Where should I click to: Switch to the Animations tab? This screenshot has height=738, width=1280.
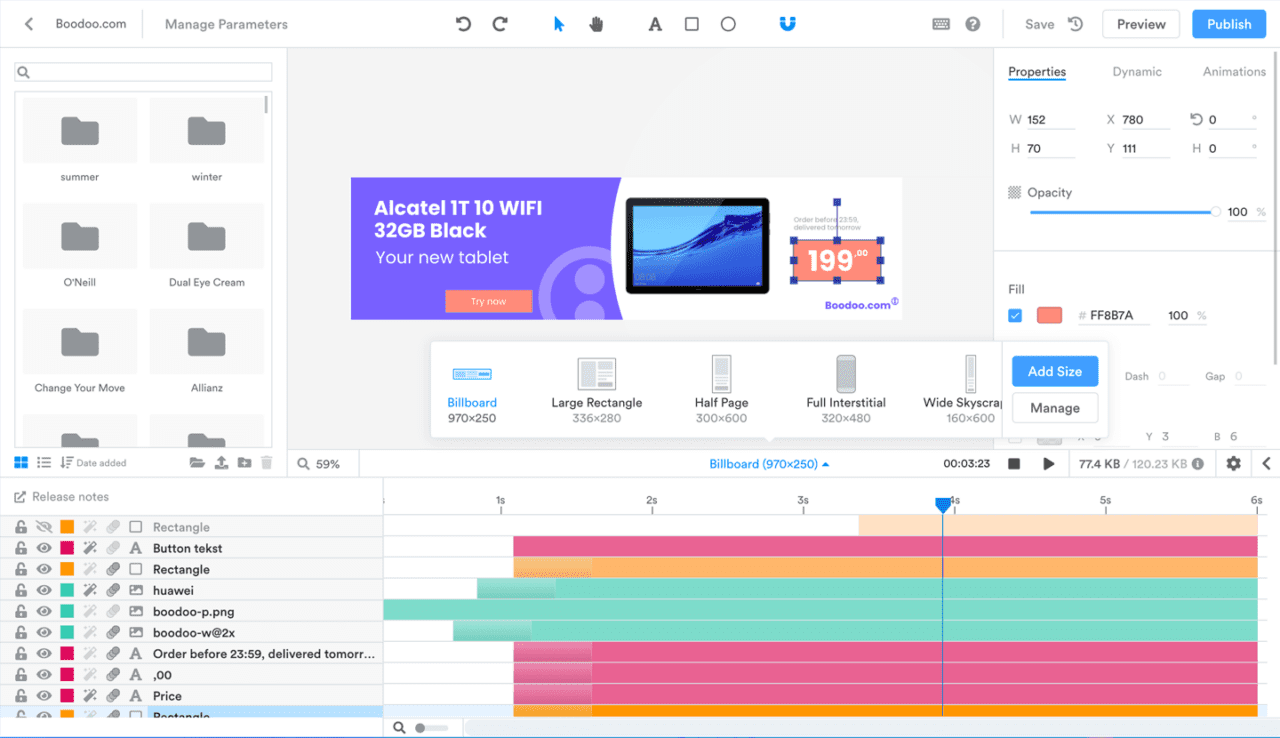coord(1233,71)
